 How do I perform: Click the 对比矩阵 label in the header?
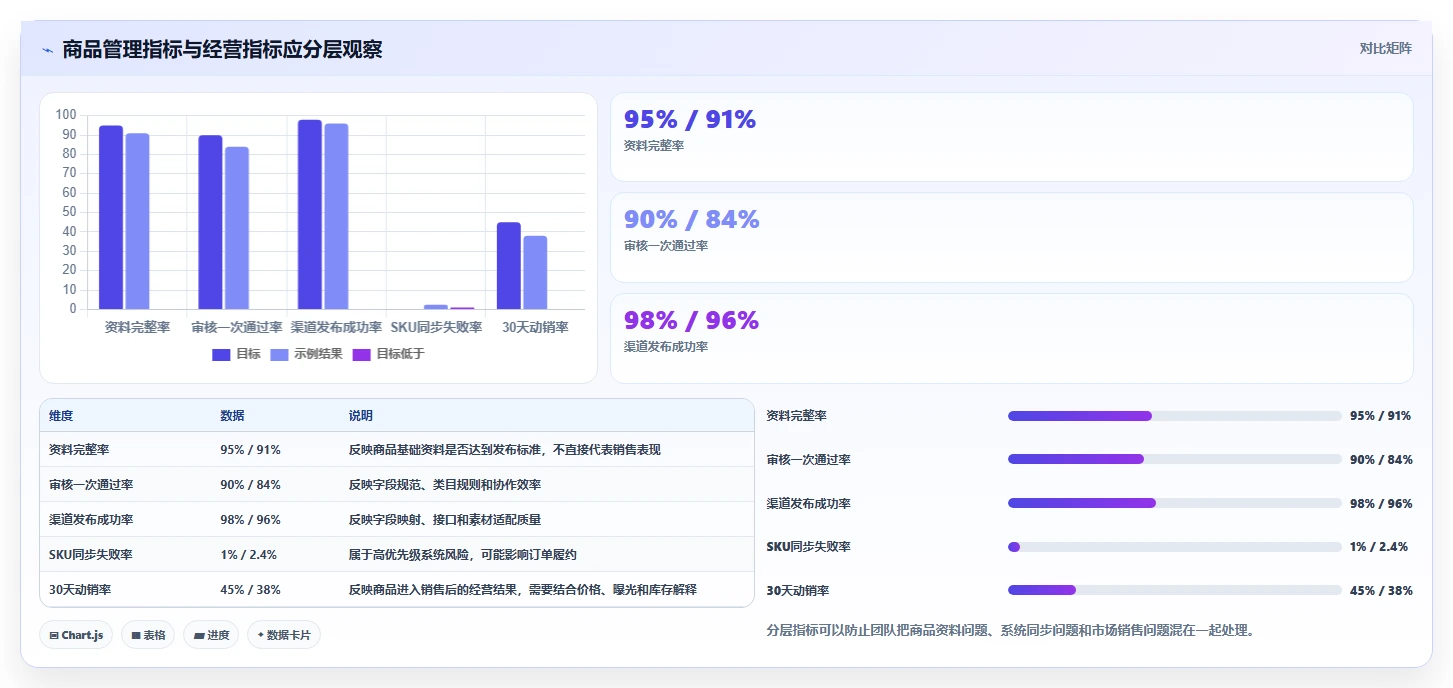tap(1385, 48)
